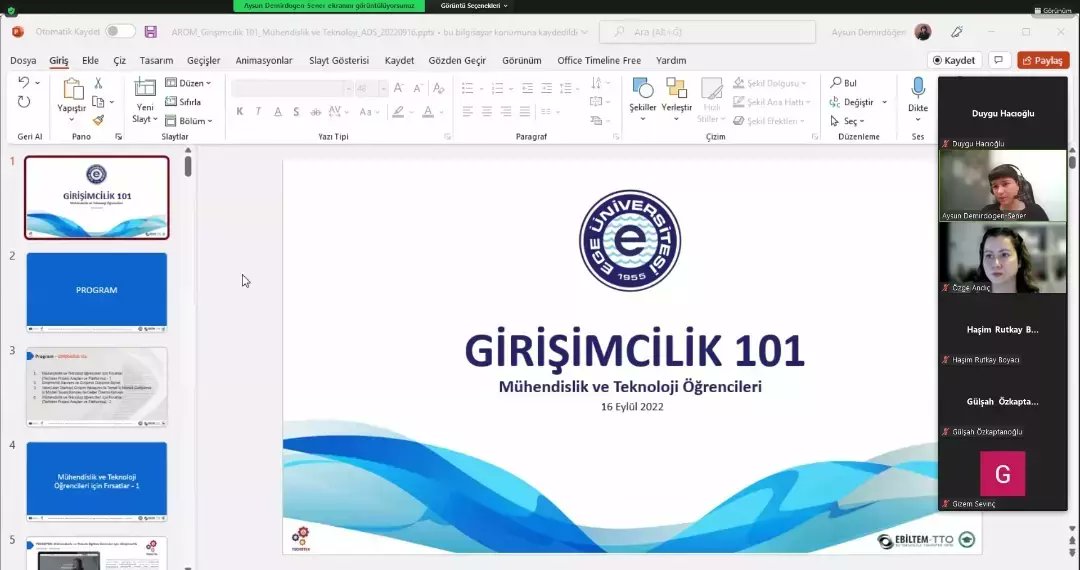Click the Redo icon under Undo
Image resolution: width=1080 pixels, height=570 pixels.
click(23, 102)
